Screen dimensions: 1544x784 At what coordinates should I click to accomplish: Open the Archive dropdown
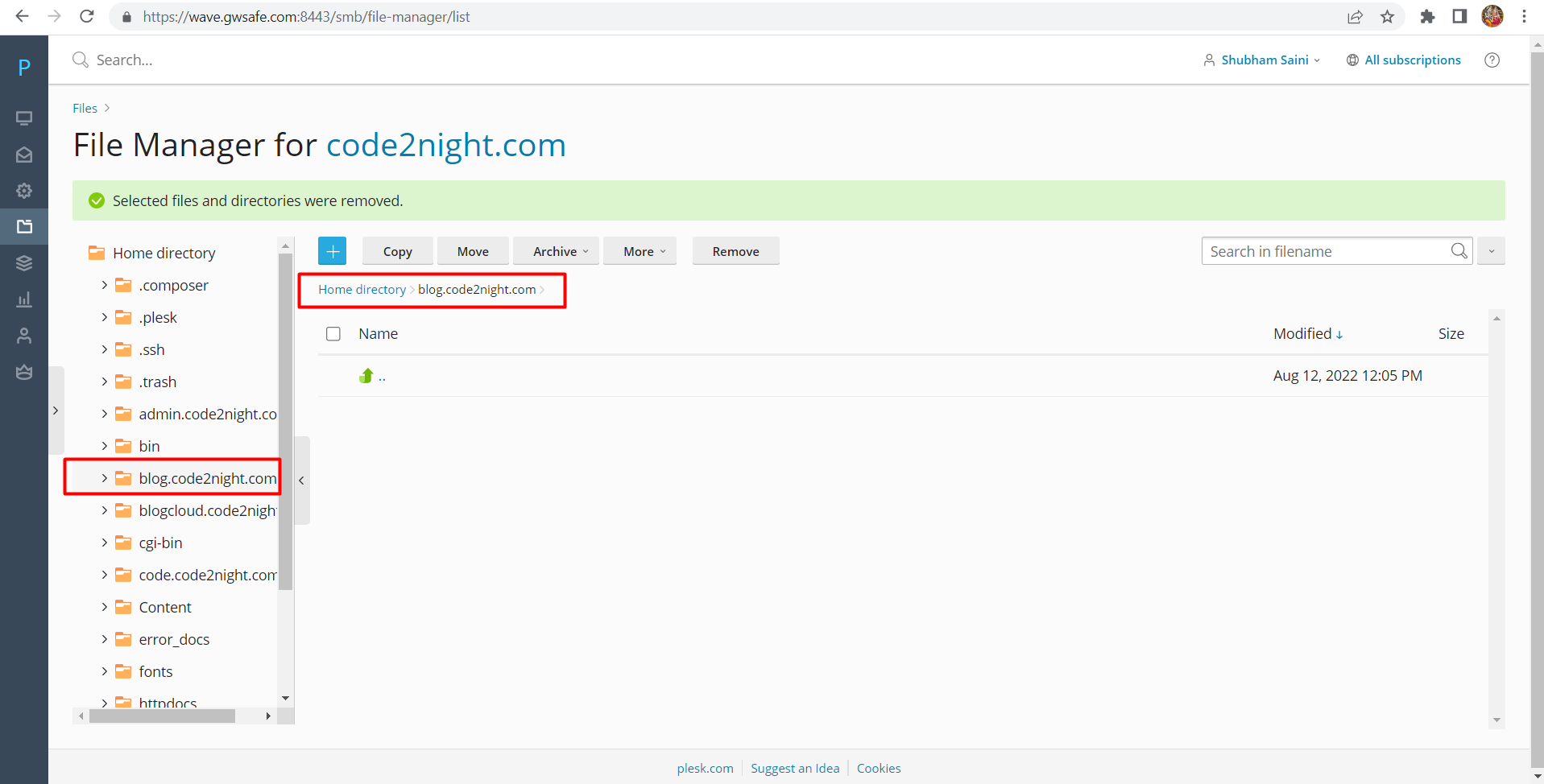(556, 251)
